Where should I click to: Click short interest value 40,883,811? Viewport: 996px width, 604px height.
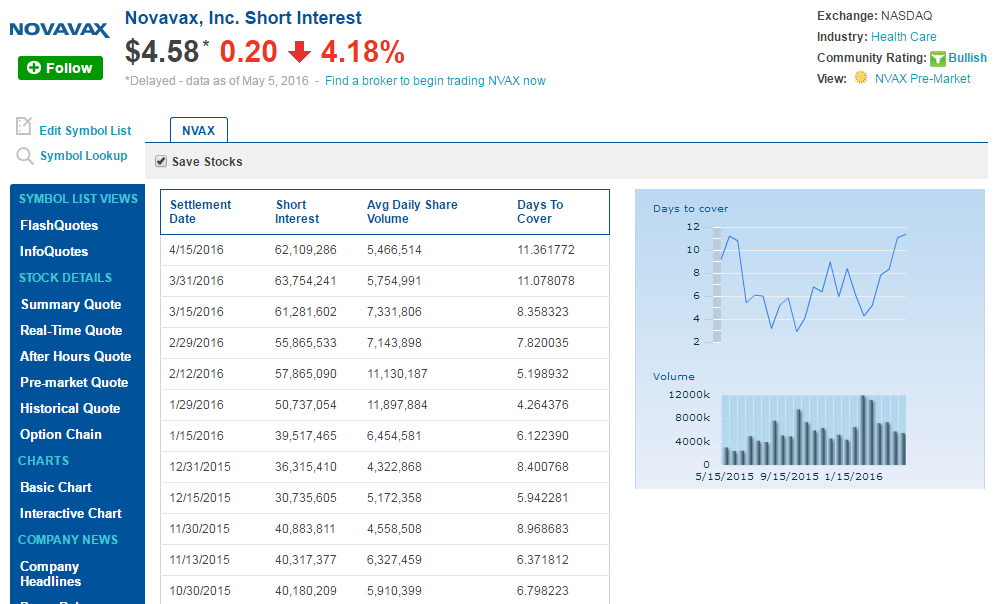tap(306, 529)
